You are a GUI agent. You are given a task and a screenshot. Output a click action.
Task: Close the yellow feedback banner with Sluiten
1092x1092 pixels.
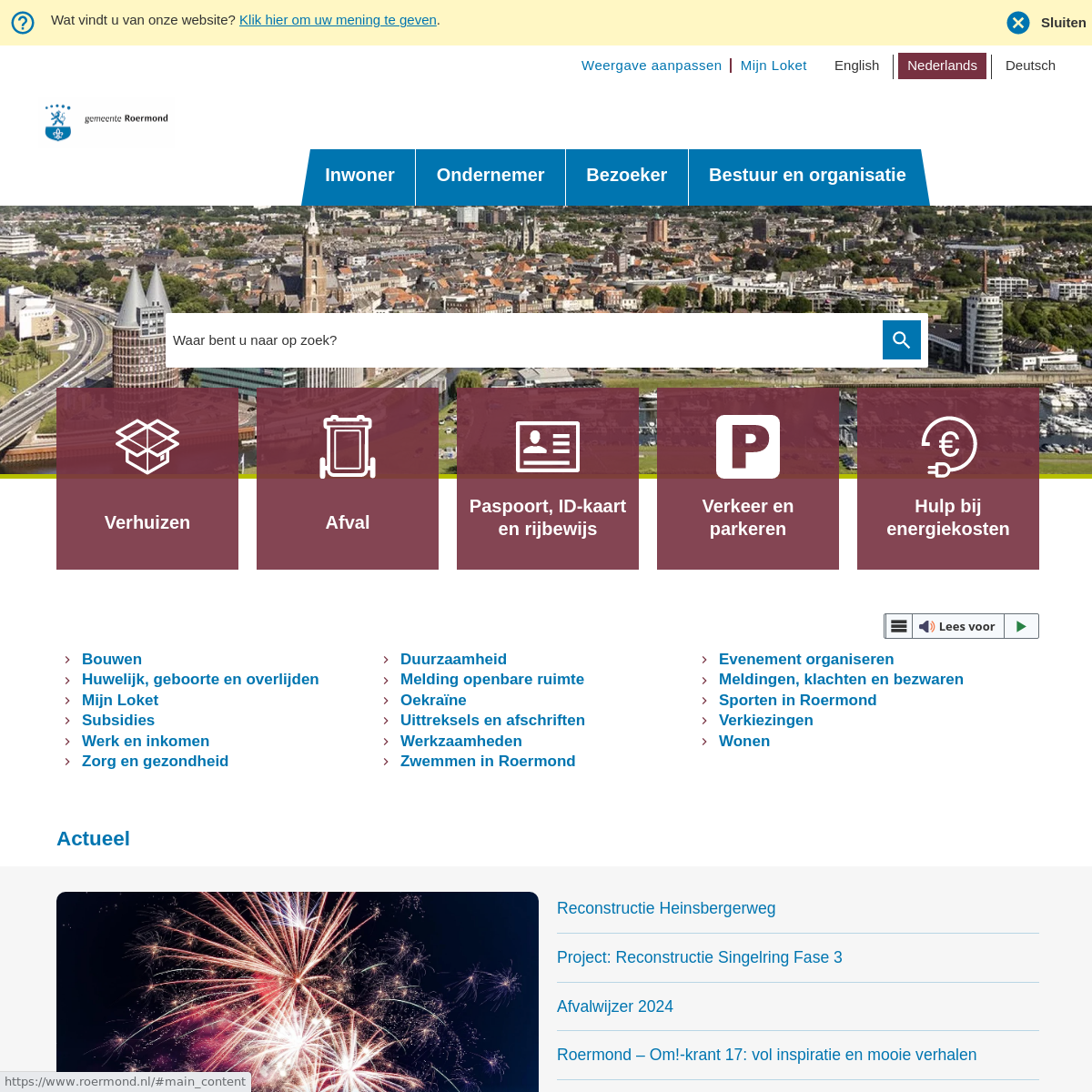(x=1046, y=23)
